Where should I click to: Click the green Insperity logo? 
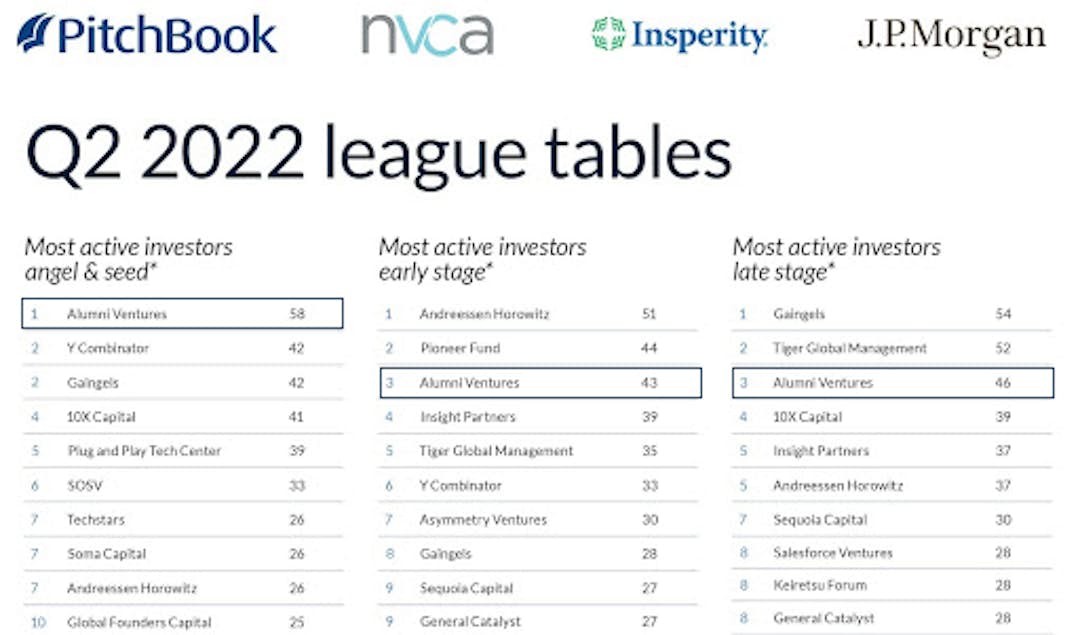[679, 35]
